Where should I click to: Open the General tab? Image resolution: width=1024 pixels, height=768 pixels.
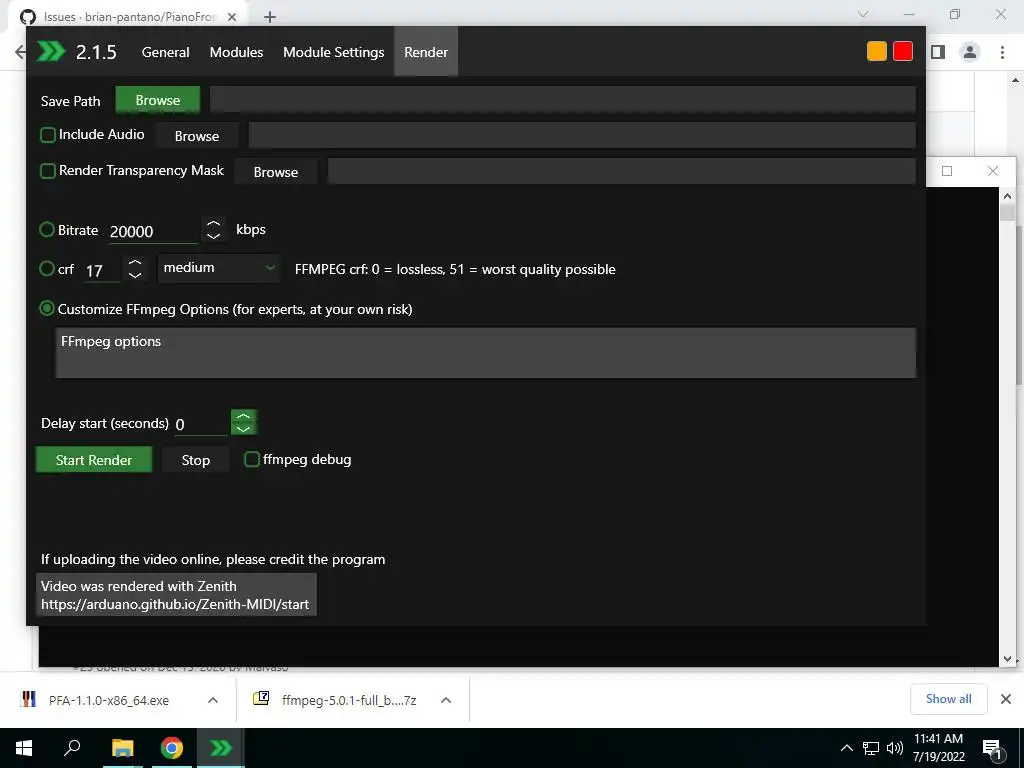click(x=165, y=52)
